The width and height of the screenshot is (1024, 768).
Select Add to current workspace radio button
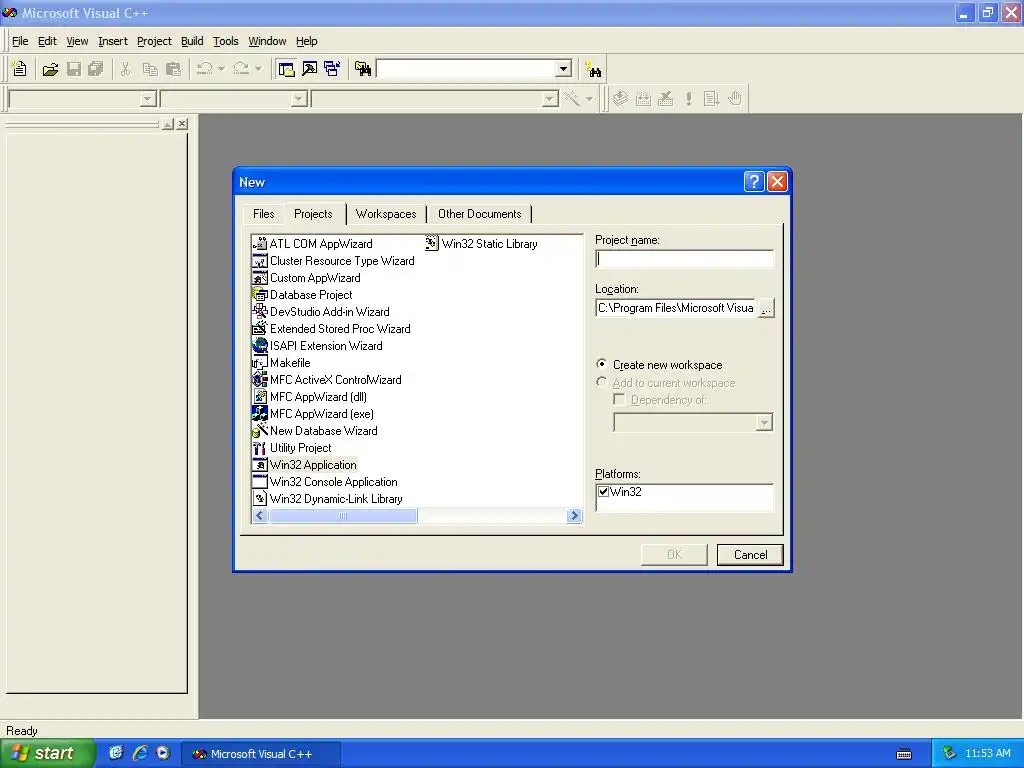(601, 382)
